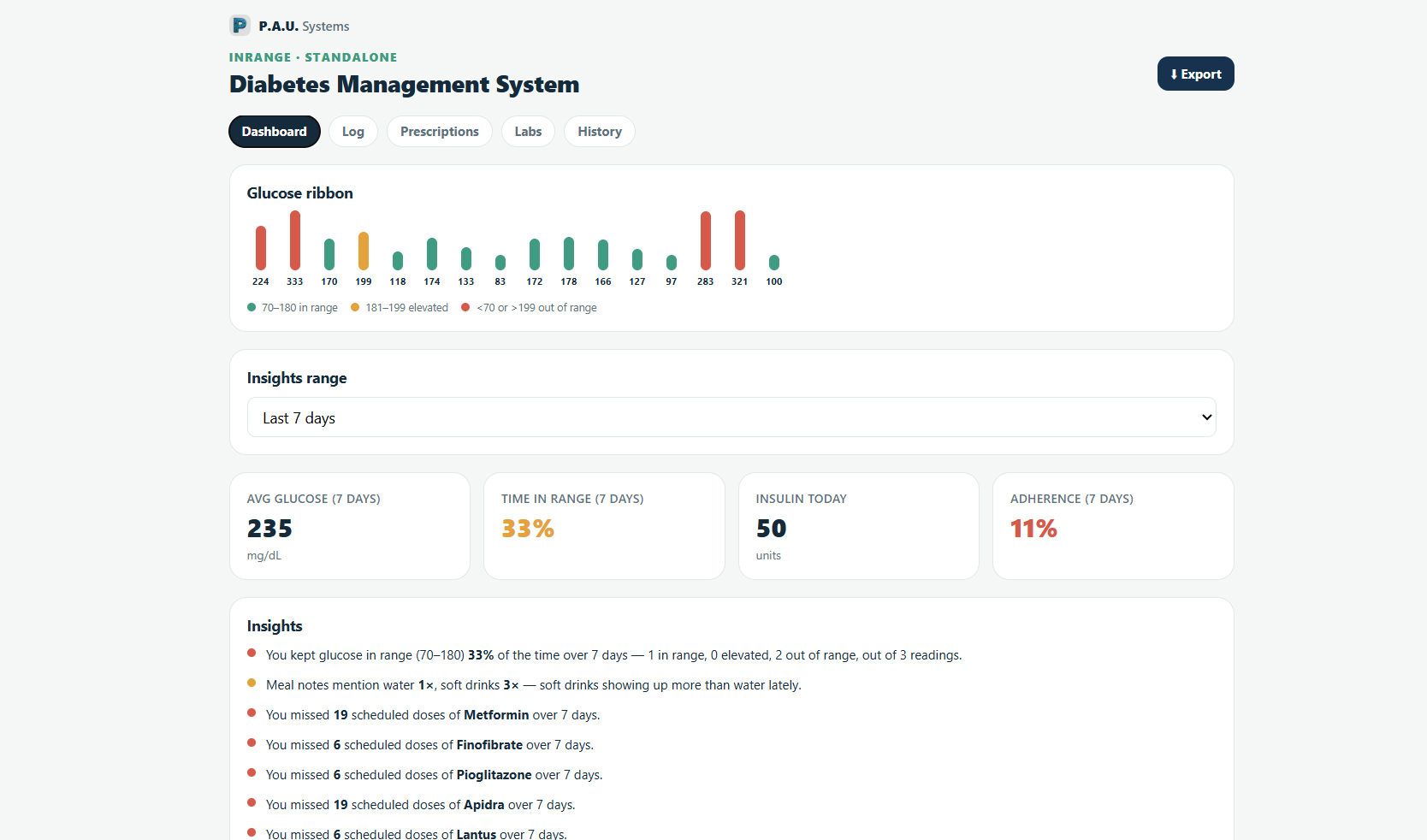Click the '181–199 elevated' legend label
This screenshot has height=840, width=1427.
pyautogui.click(x=406, y=308)
